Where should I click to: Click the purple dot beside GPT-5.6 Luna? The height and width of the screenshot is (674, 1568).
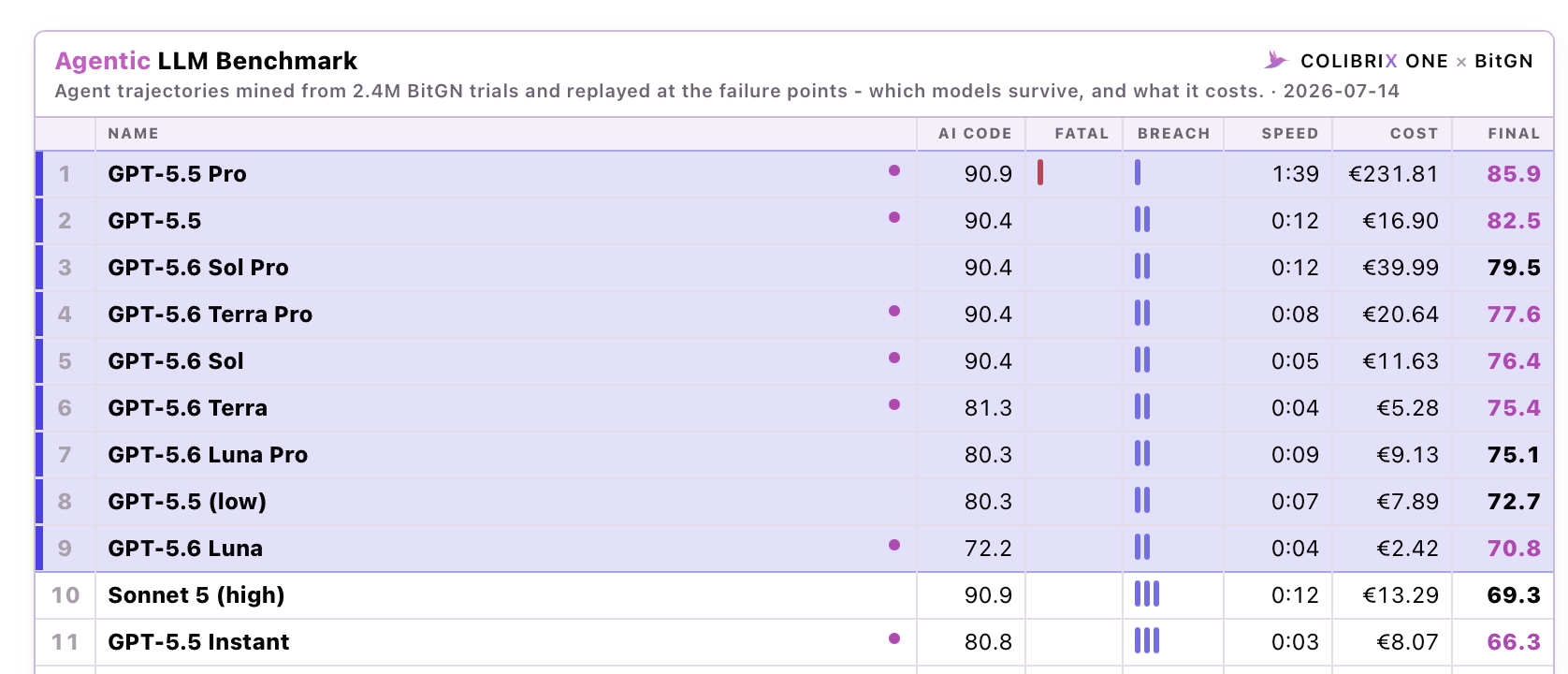pyautogui.click(x=894, y=545)
